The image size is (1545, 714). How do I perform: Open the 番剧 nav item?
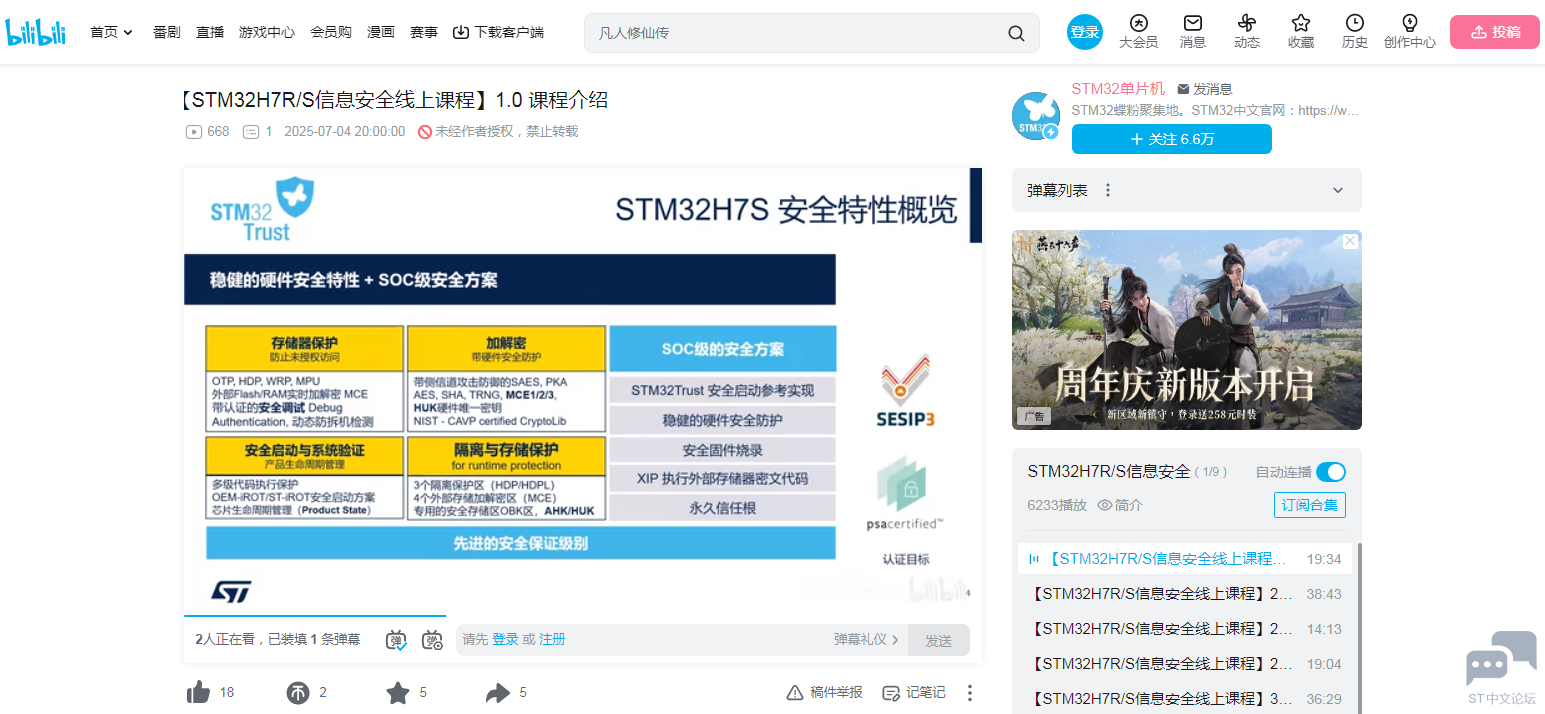point(167,32)
